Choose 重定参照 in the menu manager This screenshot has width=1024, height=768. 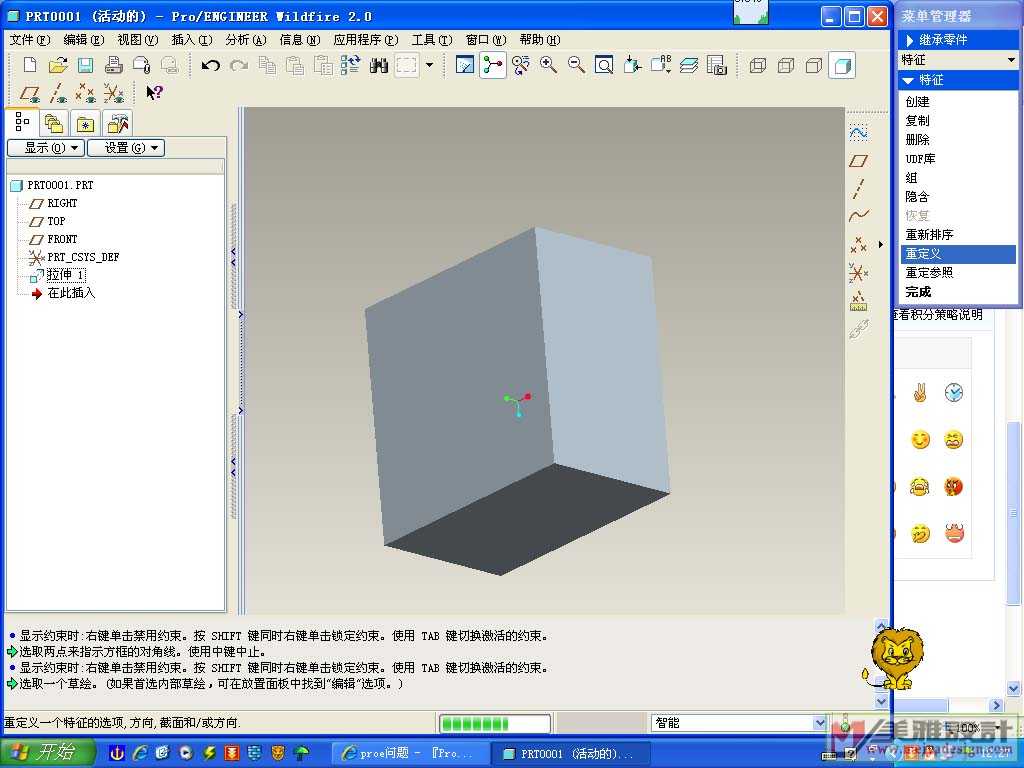pos(929,273)
